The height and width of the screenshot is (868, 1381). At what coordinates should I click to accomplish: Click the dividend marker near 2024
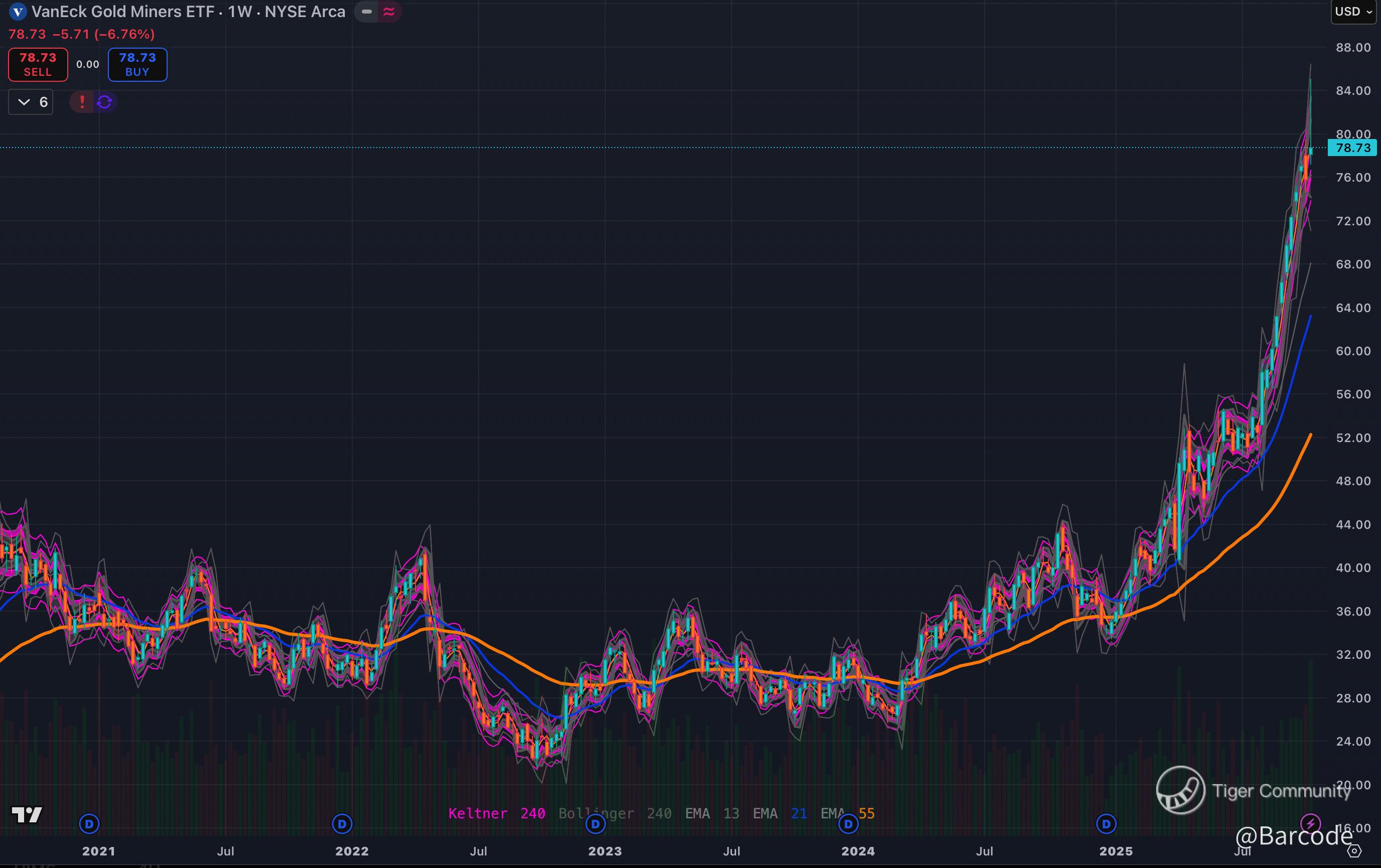click(848, 824)
